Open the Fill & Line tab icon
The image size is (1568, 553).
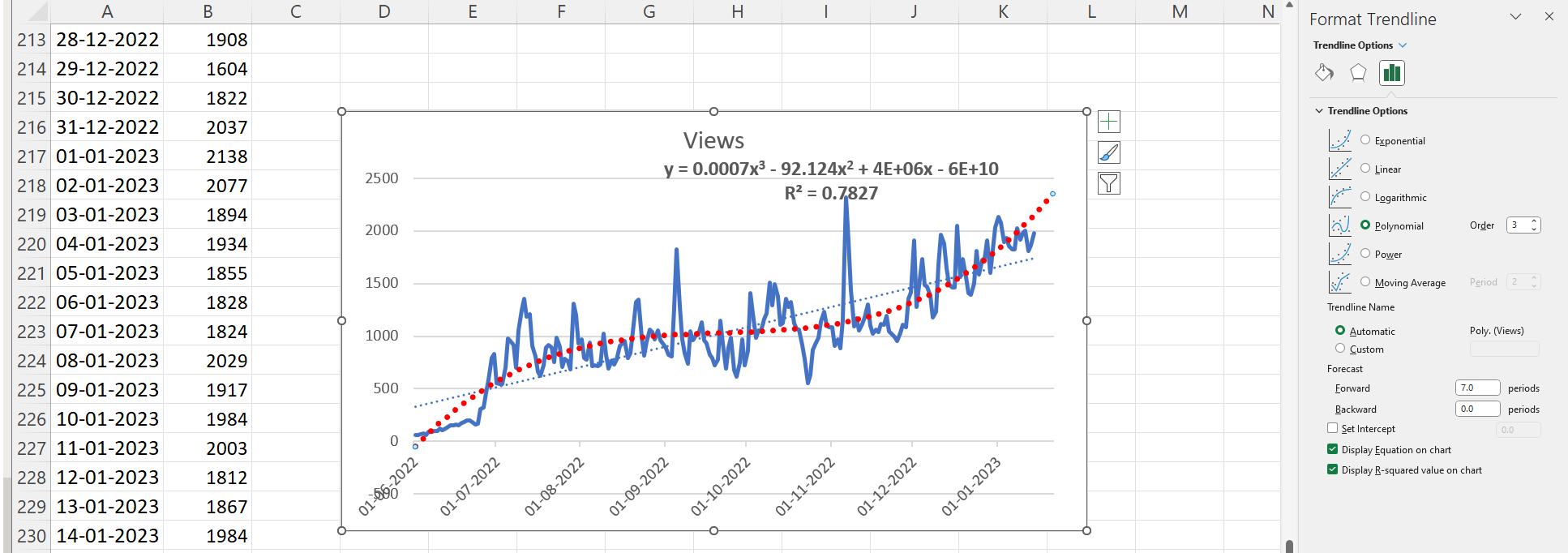click(1324, 73)
